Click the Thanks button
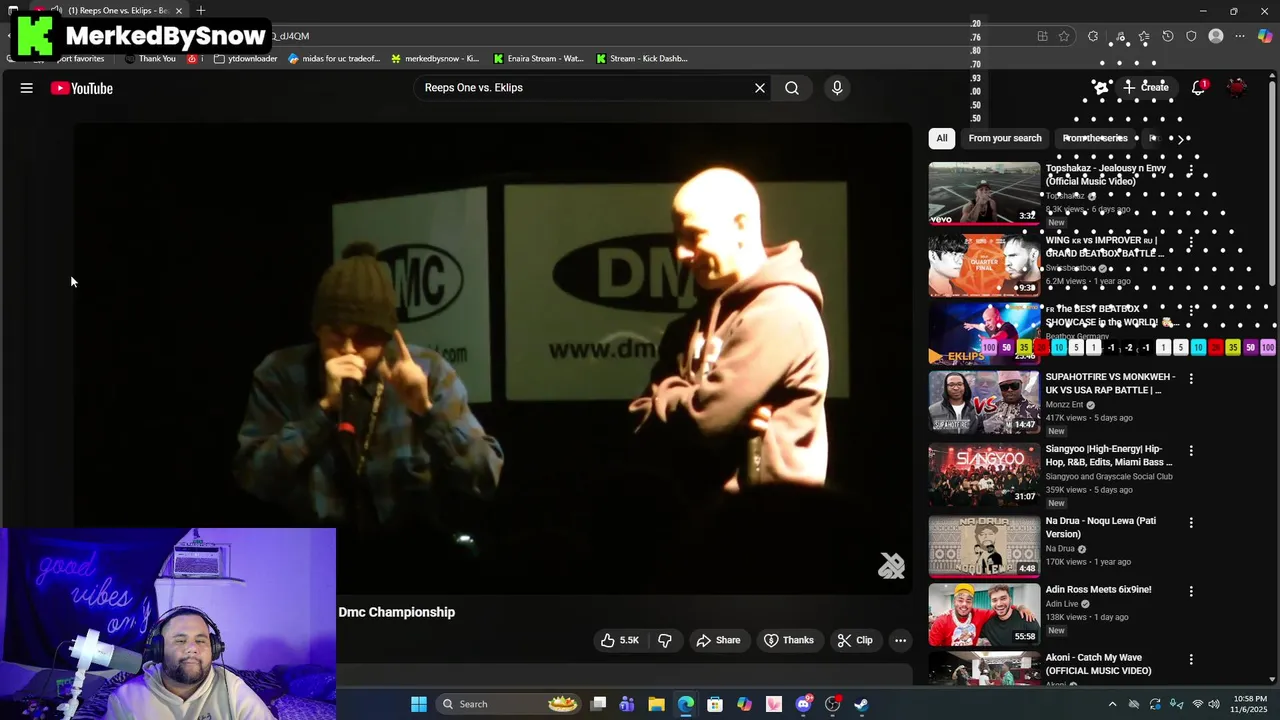 (789, 640)
